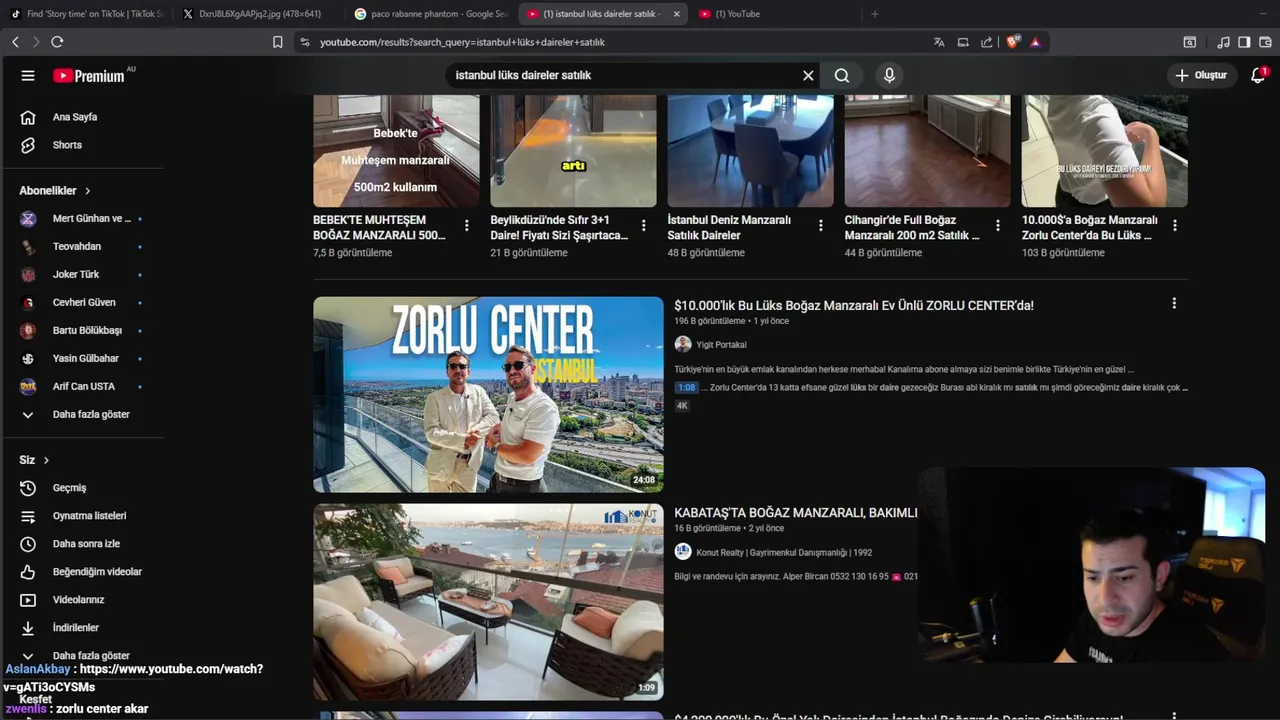Open the Brave playlist music icon
The height and width of the screenshot is (720, 1280).
click(1223, 42)
